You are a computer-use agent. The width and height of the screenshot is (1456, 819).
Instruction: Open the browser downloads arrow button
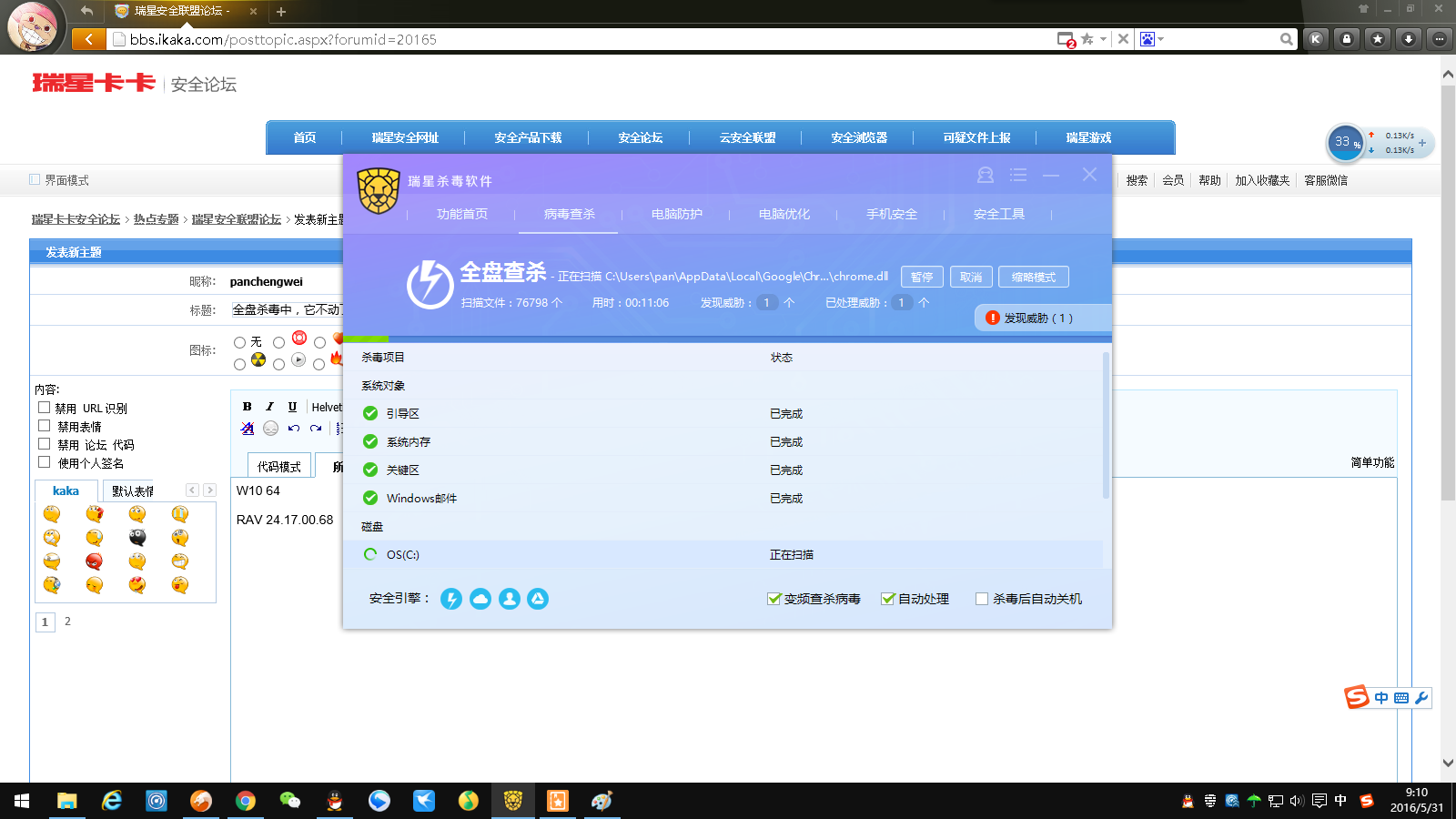[1409, 39]
